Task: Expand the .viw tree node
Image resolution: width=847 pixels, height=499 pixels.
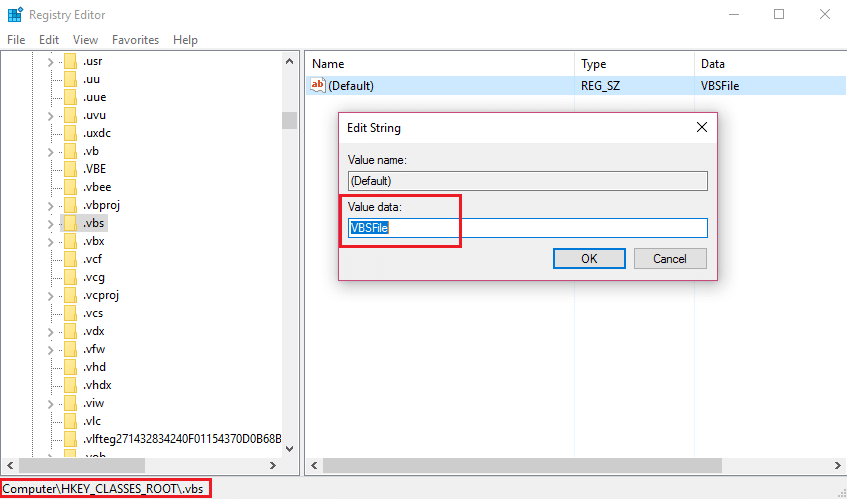Action: tap(50, 404)
